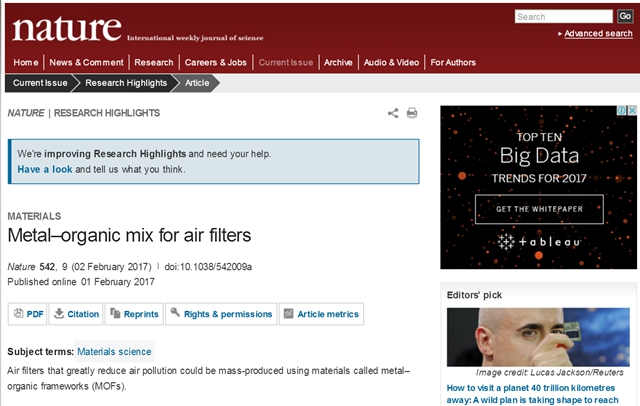Open the Archive menu item
Viewport: 640px width, 406px height.
pyautogui.click(x=338, y=62)
